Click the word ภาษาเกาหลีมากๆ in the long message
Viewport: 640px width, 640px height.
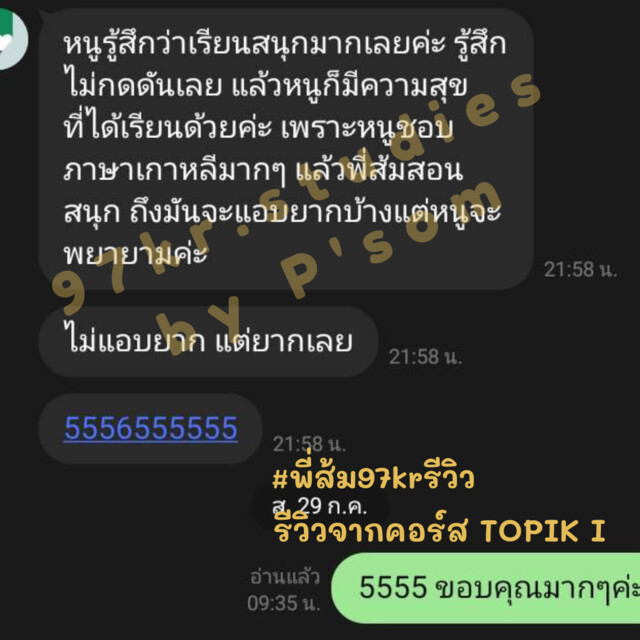pos(175,171)
